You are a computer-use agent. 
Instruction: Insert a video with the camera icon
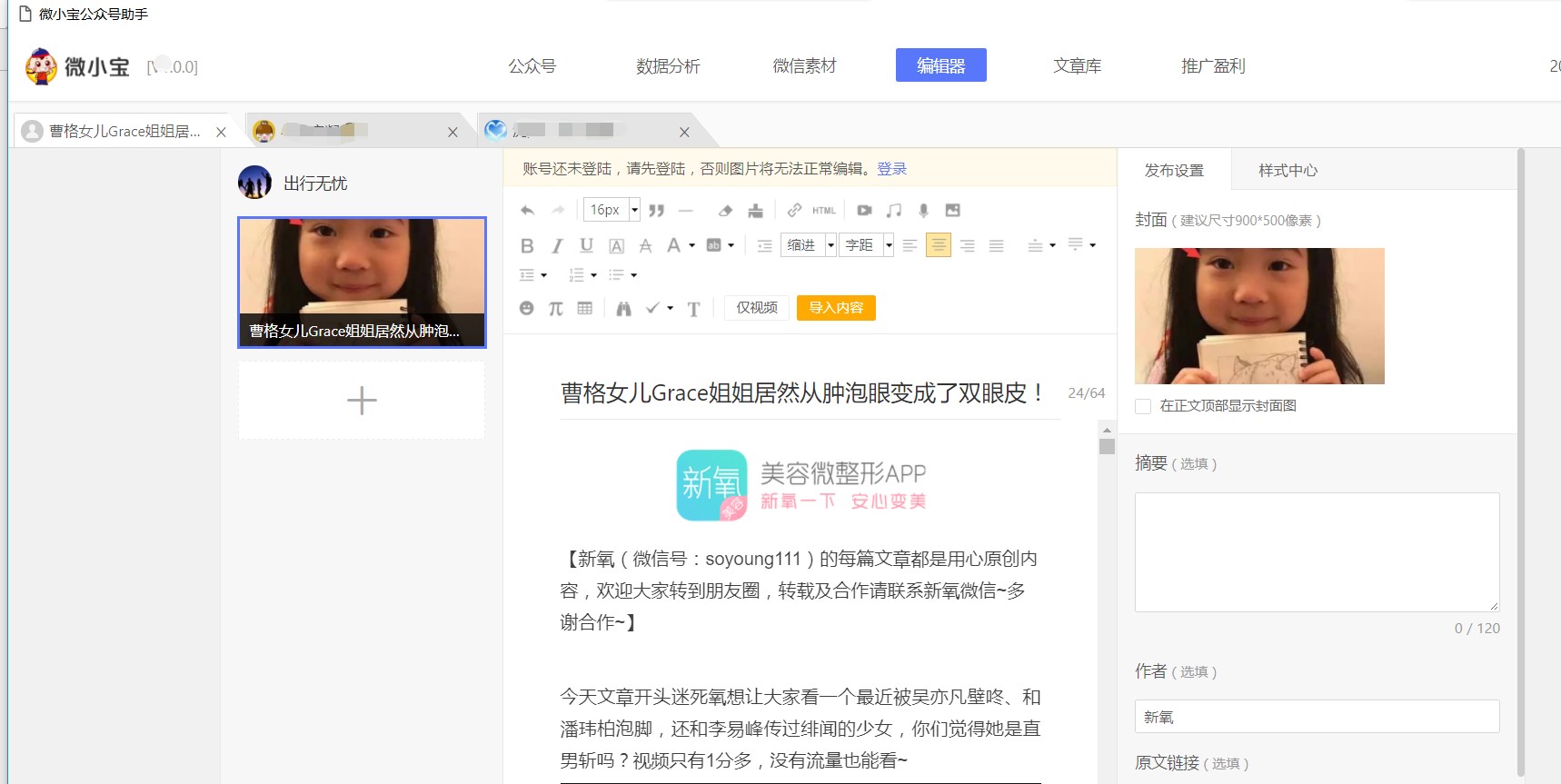coord(864,211)
